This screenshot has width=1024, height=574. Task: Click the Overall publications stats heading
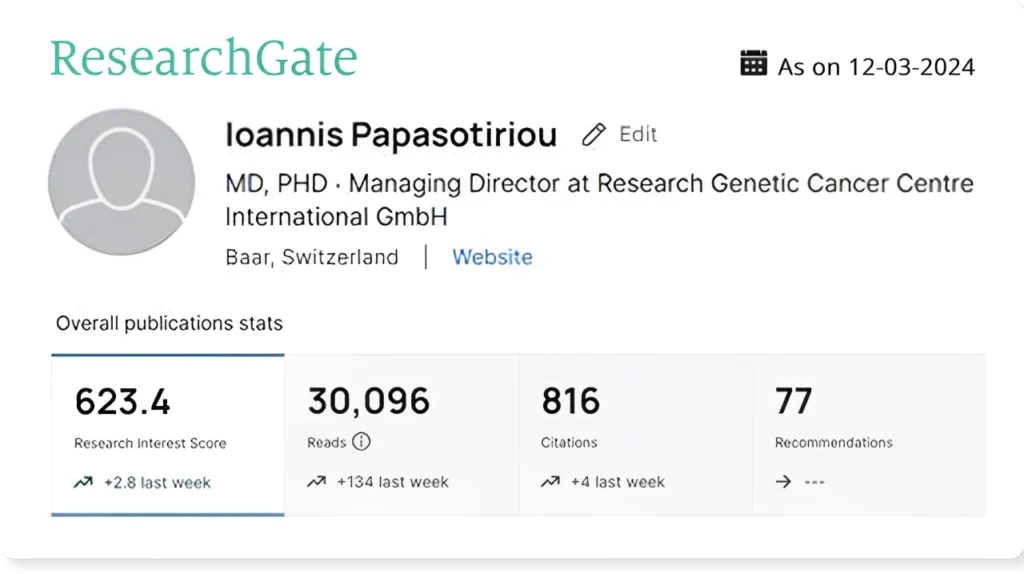coord(169,323)
